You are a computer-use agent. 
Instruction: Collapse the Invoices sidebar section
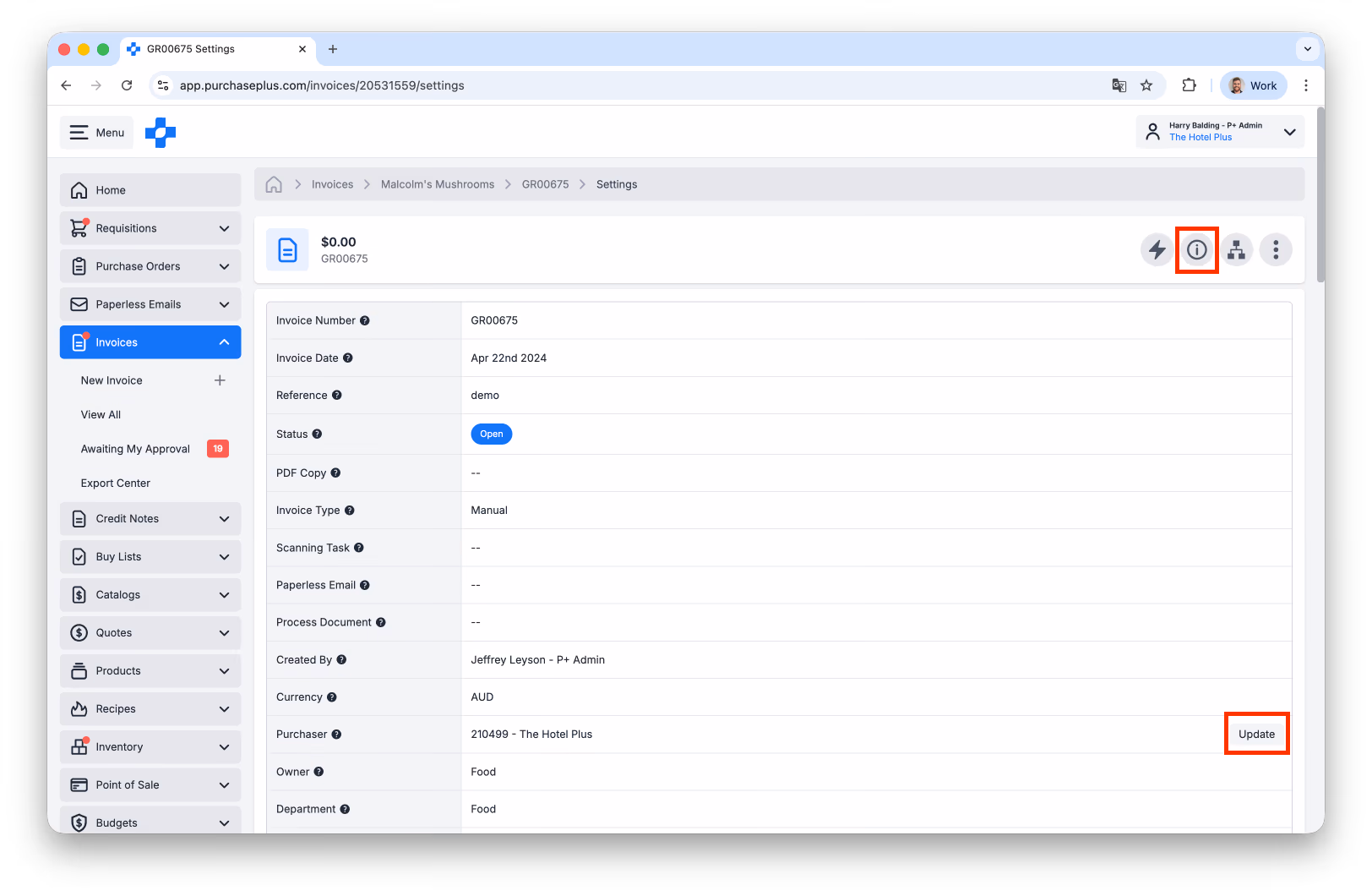(x=150, y=342)
